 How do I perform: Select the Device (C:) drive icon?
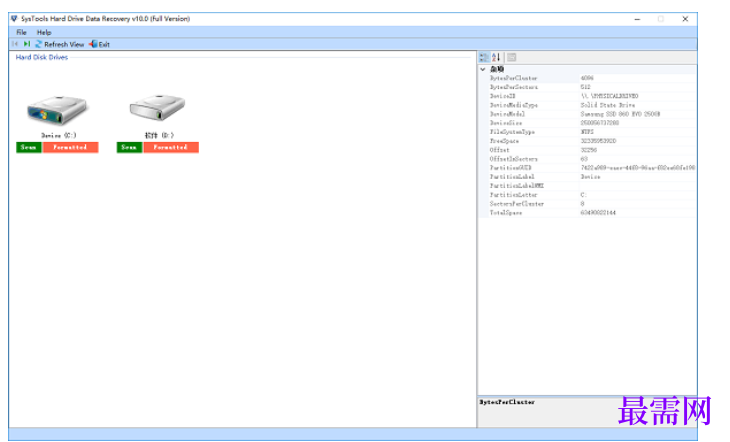point(57,110)
